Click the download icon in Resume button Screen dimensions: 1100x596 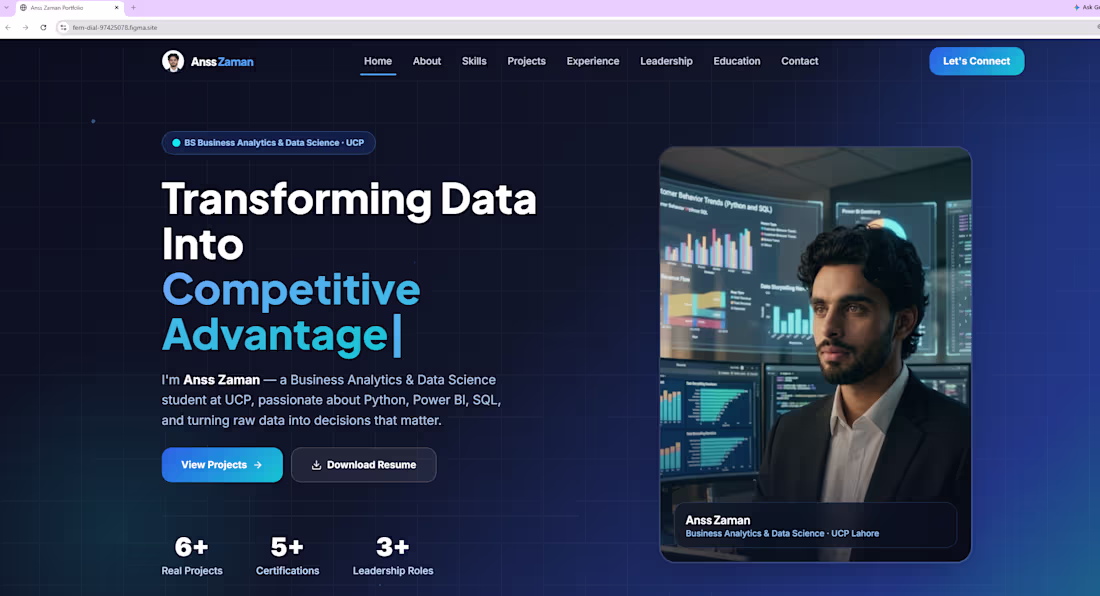point(316,465)
